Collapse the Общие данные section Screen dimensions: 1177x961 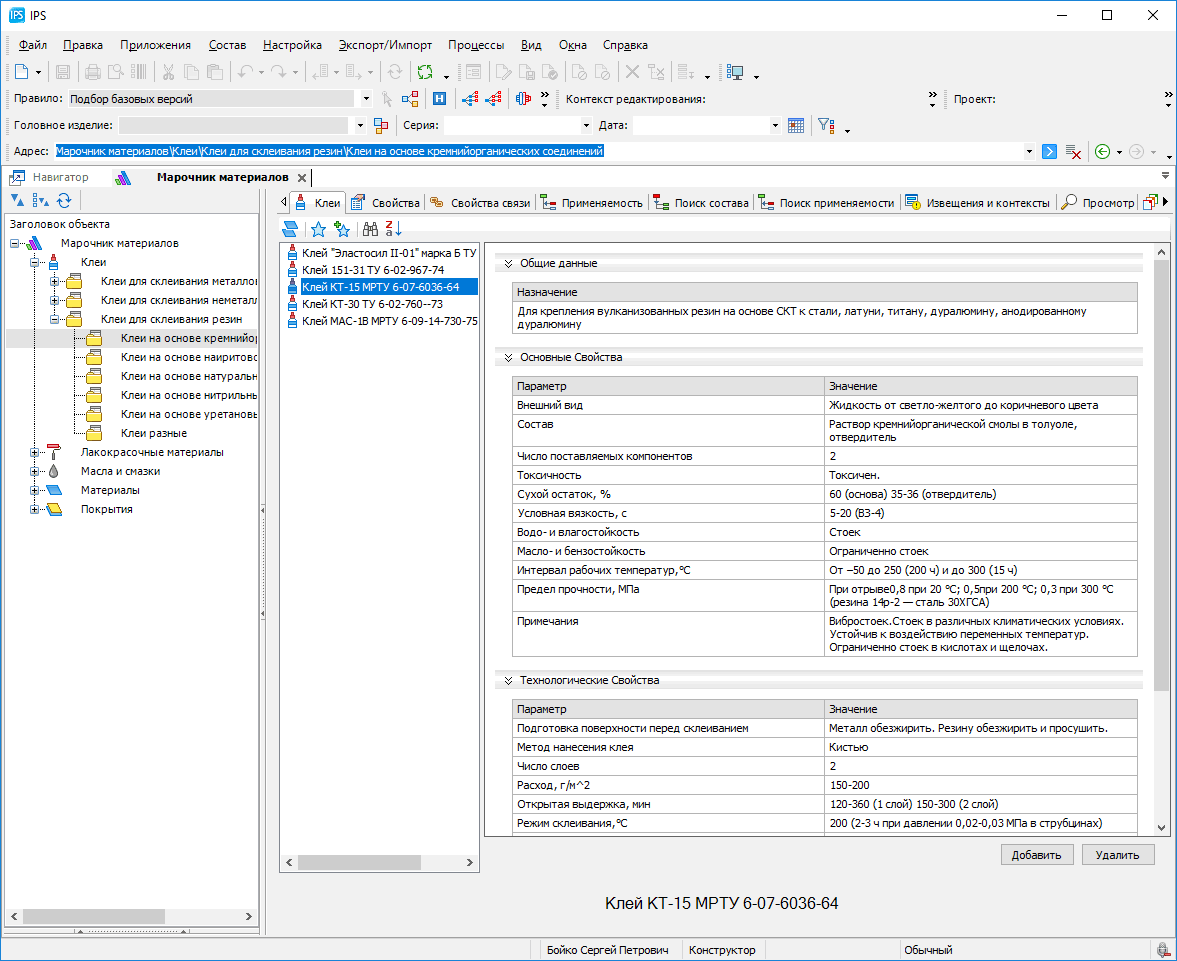click(508, 264)
